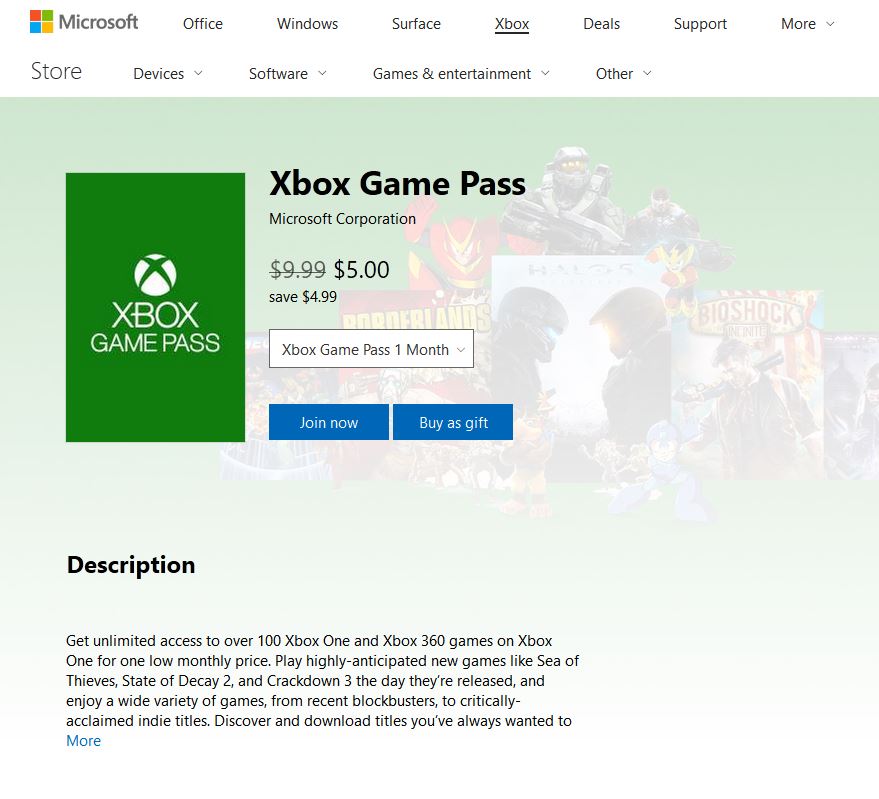Click the Buy as gift button

(453, 422)
